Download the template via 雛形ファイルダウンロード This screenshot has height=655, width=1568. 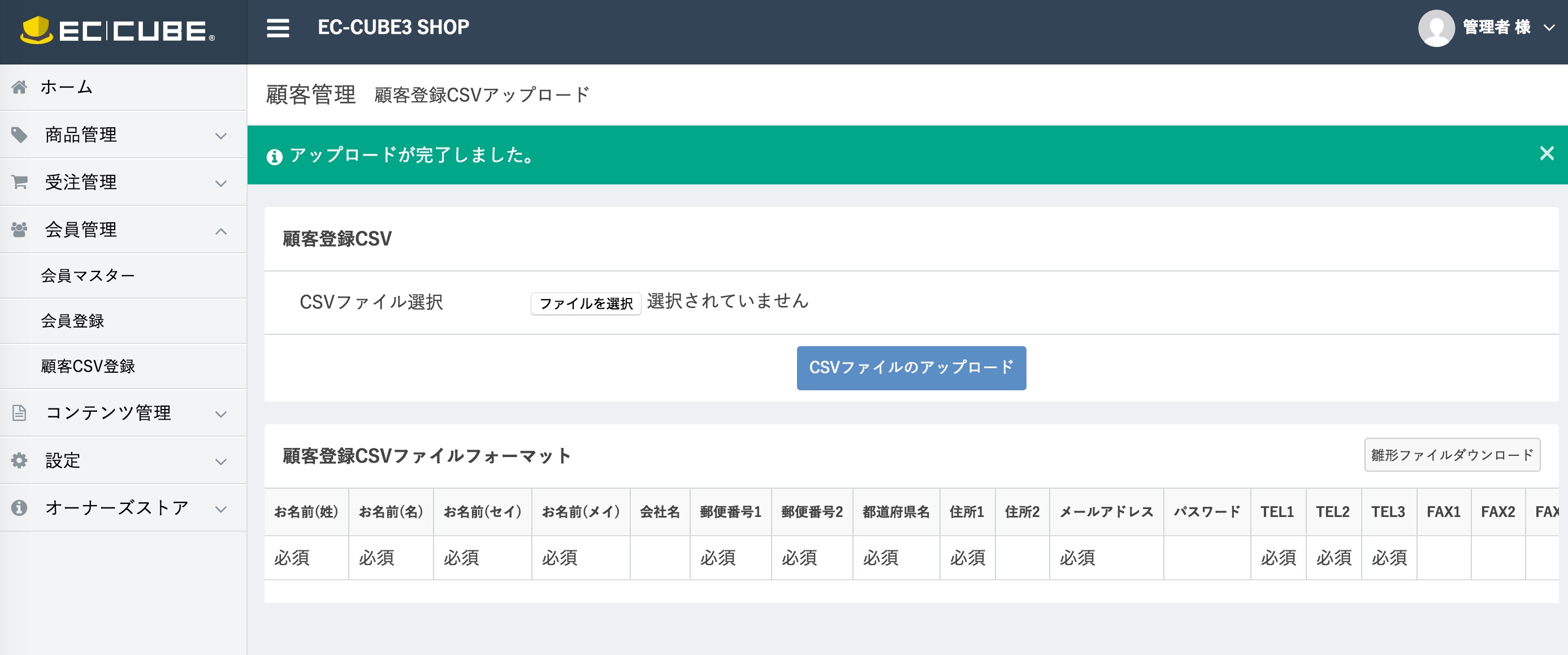click(x=1452, y=455)
